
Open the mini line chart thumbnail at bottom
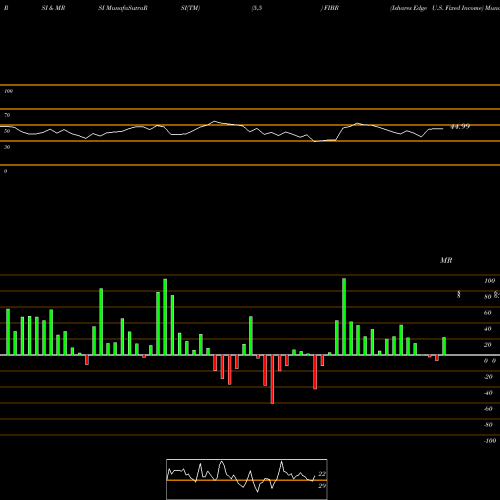(247, 479)
